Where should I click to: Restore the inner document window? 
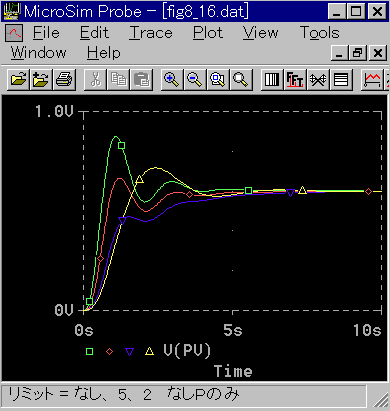(358, 53)
